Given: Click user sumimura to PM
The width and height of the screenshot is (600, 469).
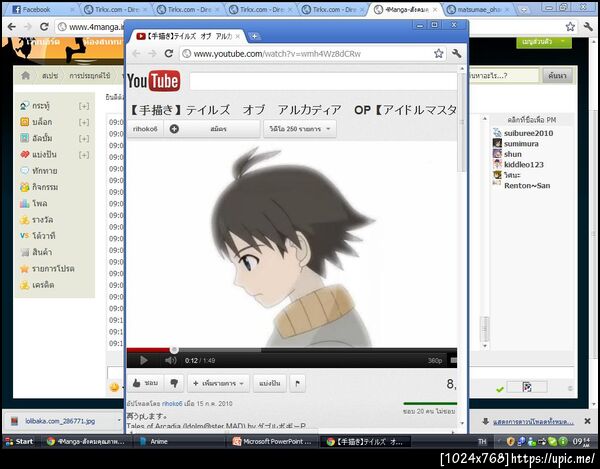Looking at the screenshot, I should pyautogui.click(x=521, y=144).
